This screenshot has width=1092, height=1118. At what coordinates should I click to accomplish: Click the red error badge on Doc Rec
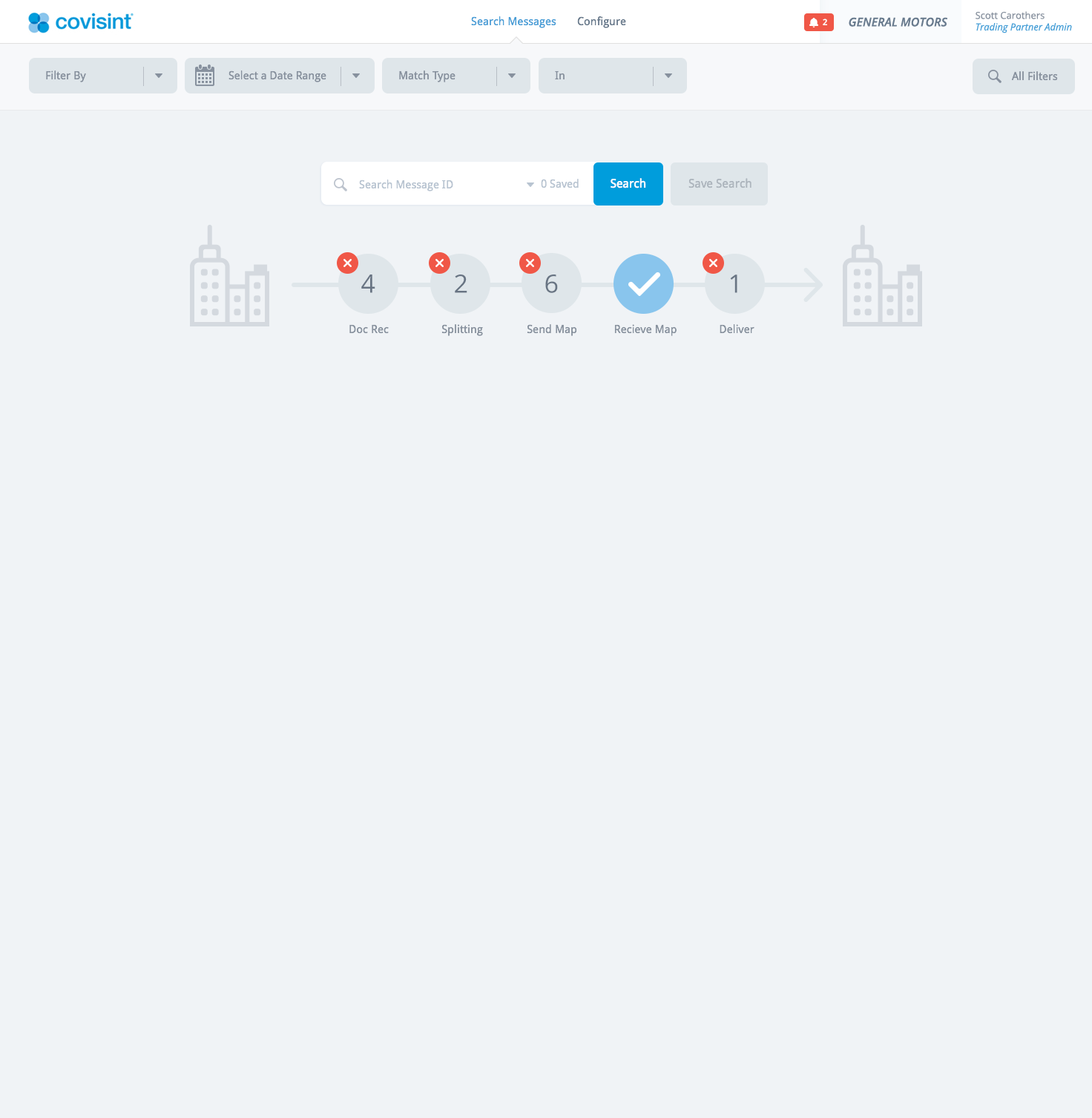click(x=347, y=263)
